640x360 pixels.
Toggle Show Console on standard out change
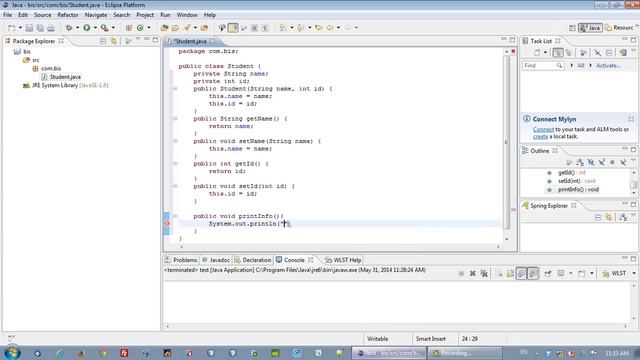(x=521, y=273)
